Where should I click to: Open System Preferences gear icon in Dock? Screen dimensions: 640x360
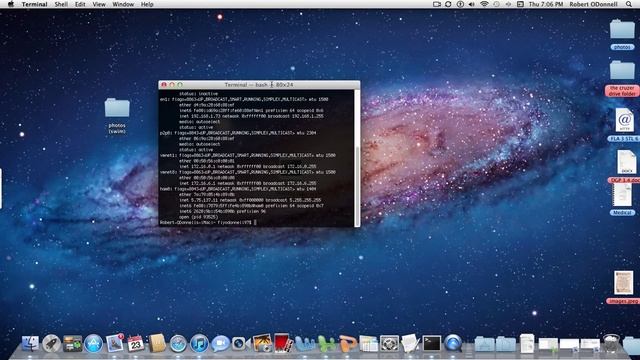pos(389,343)
